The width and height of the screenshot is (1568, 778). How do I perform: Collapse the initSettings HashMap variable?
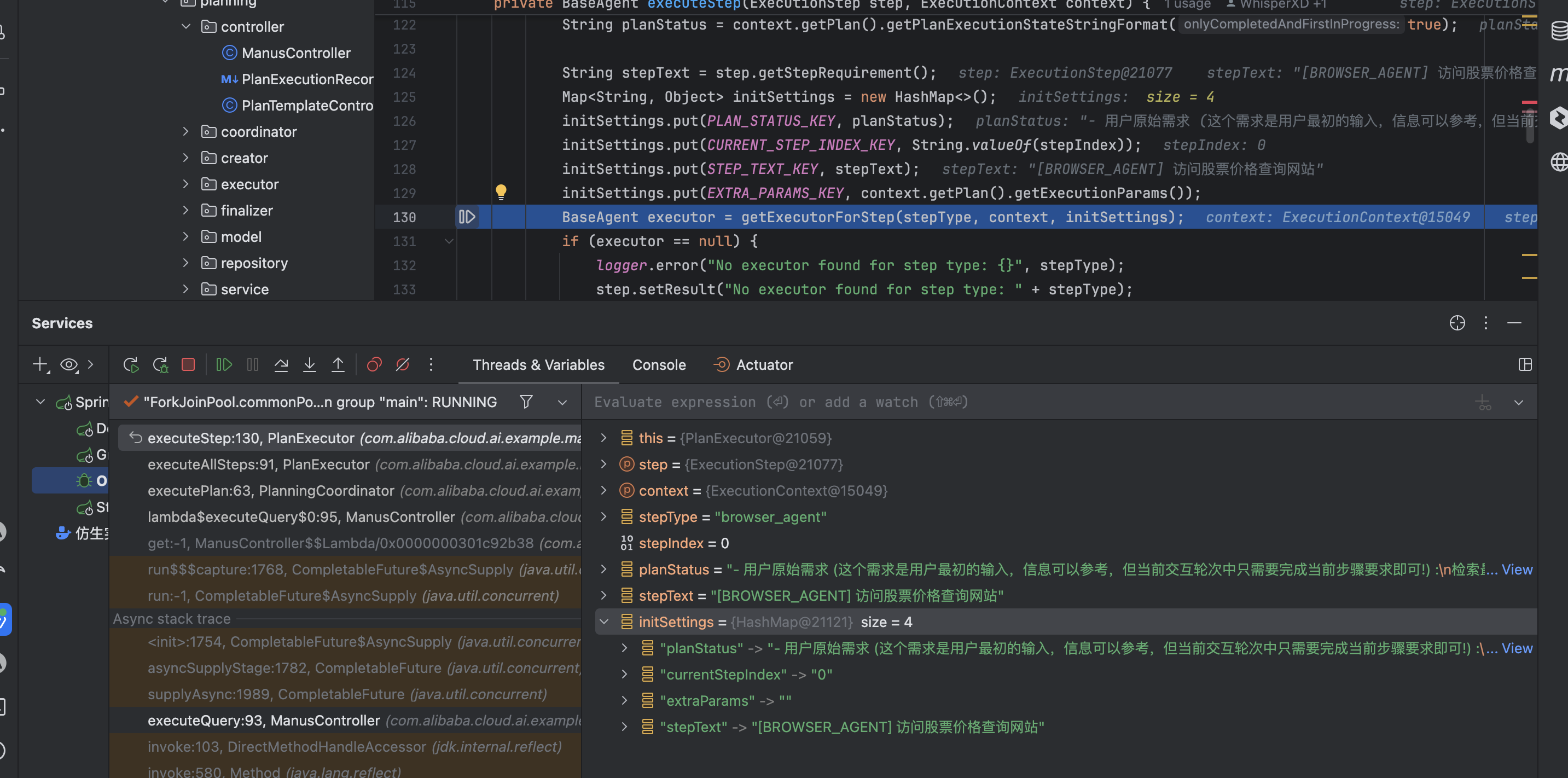pos(604,622)
